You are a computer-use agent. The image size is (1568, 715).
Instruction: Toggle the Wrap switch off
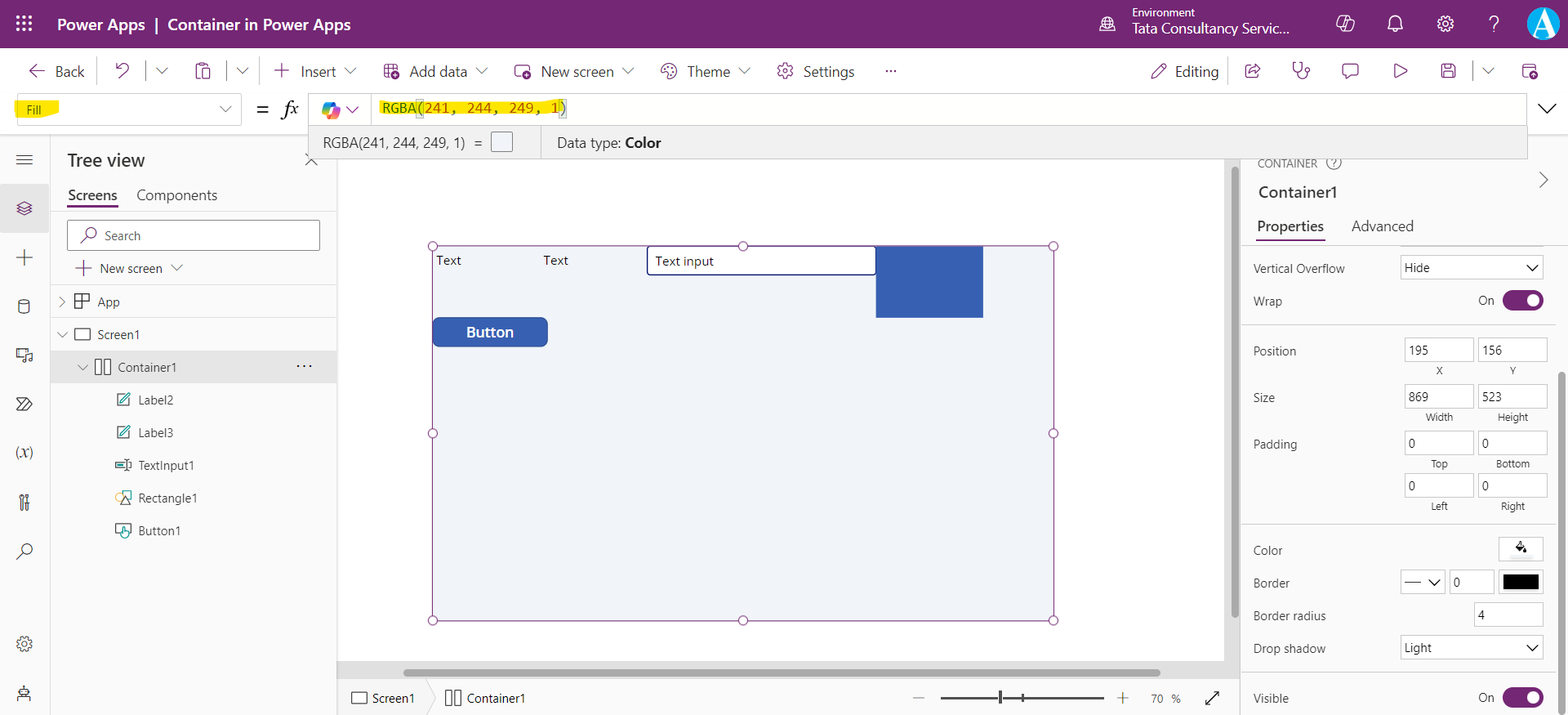tap(1522, 301)
